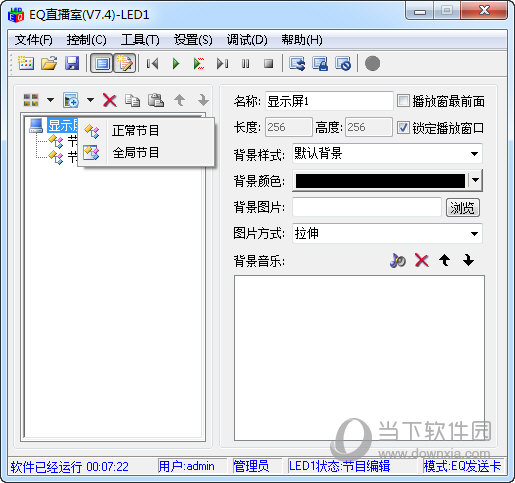Open the 设置(S) menu
This screenshot has width=515, height=483.
click(x=193, y=40)
